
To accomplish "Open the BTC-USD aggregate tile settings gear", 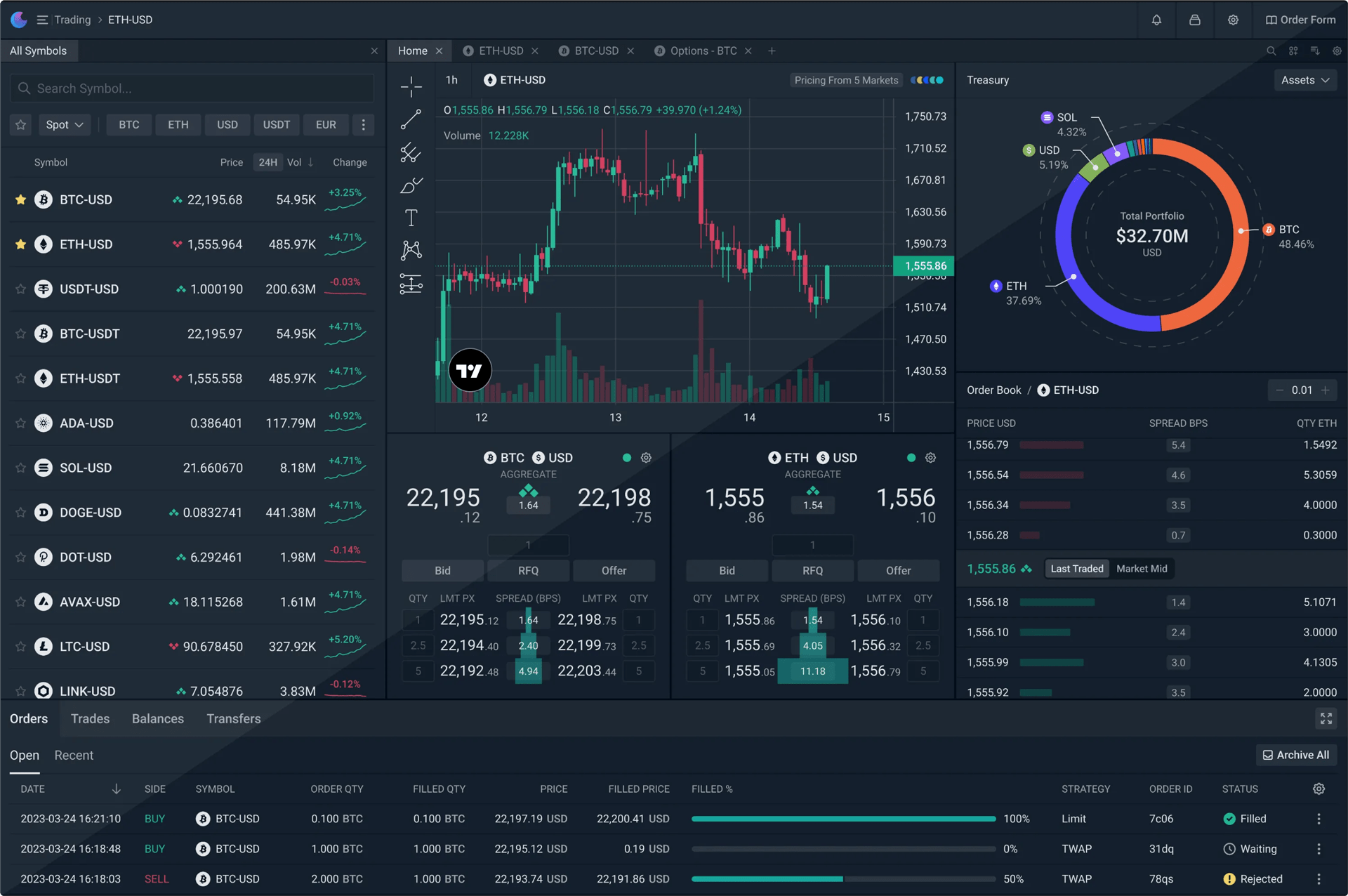I will tap(646, 458).
